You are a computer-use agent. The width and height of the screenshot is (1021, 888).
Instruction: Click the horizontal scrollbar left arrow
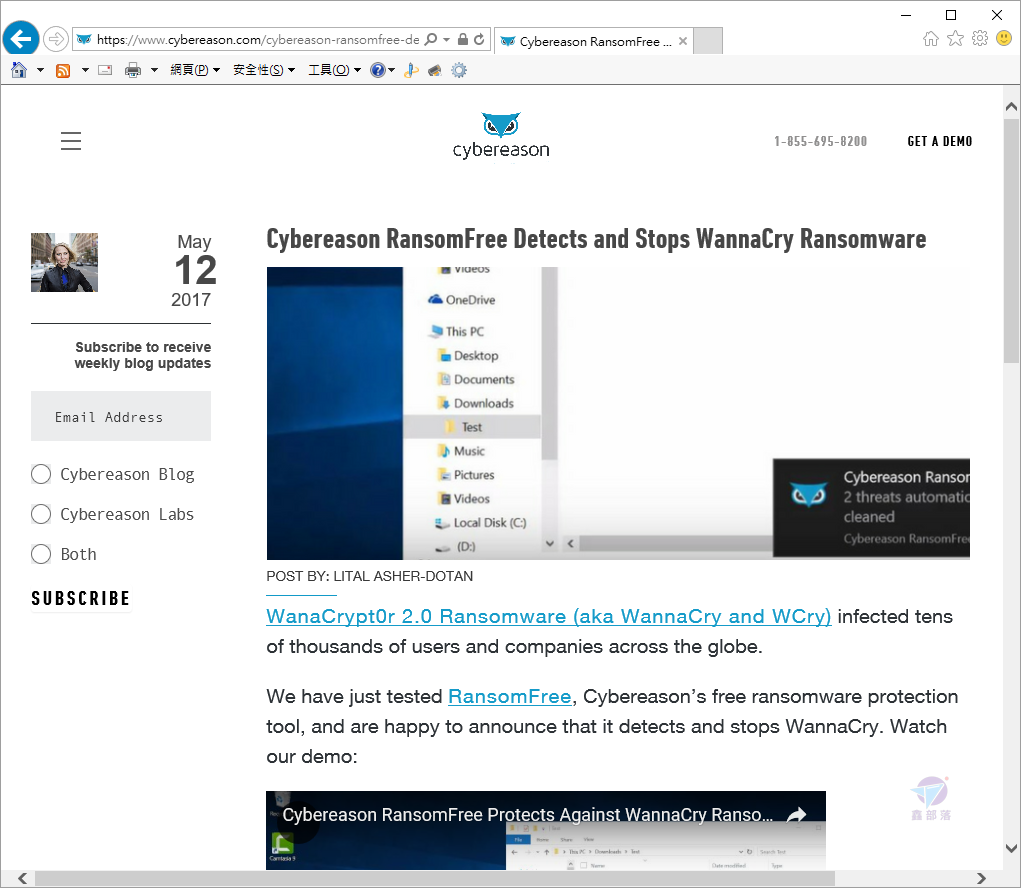pyautogui.click(x=23, y=878)
